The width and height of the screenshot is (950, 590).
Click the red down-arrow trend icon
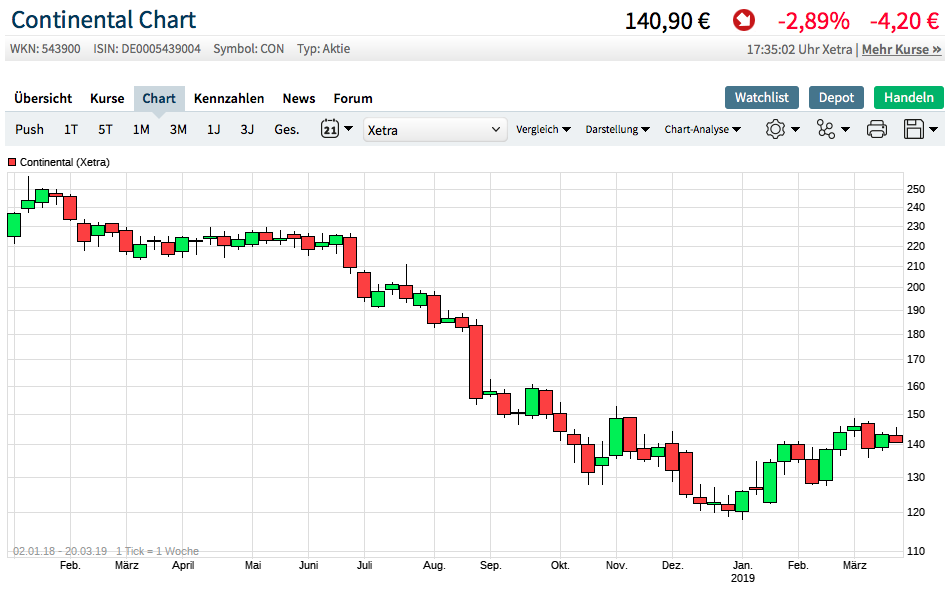(x=744, y=20)
